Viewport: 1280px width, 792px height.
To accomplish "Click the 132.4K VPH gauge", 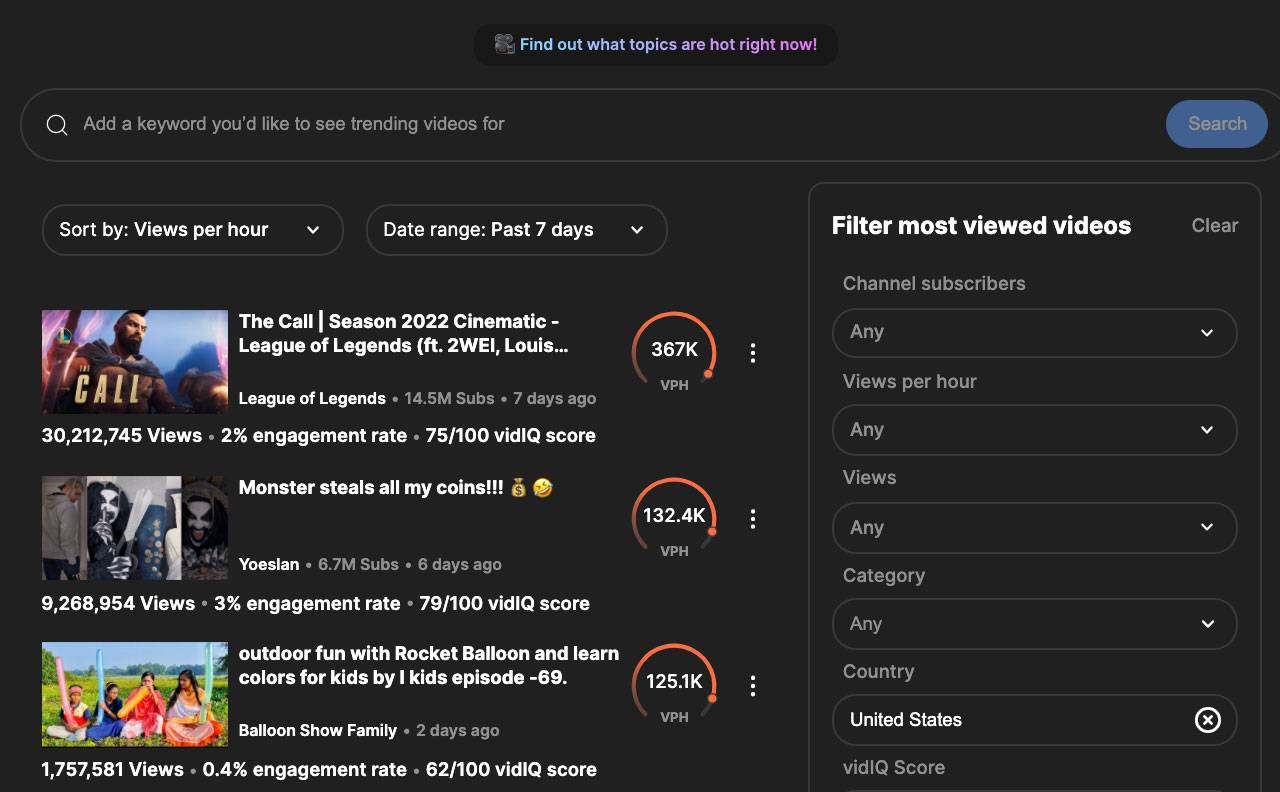I will [x=674, y=519].
